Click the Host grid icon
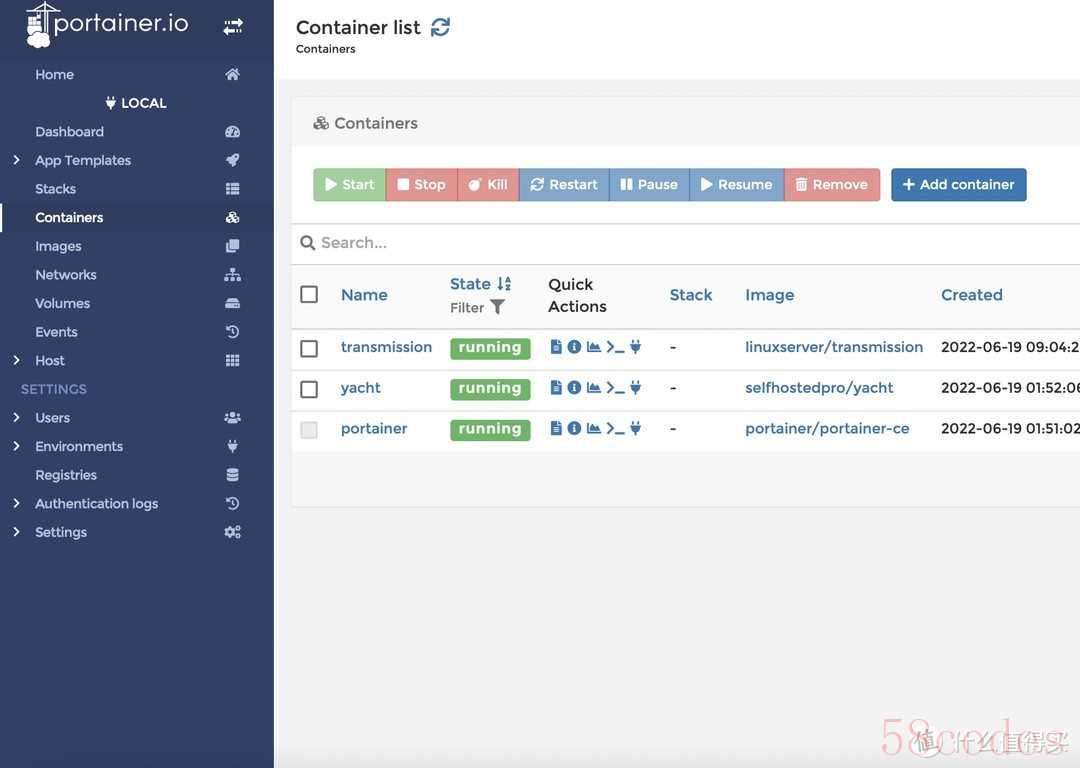Image resolution: width=1080 pixels, height=768 pixels. pyautogui.click(x=233, y=360)
